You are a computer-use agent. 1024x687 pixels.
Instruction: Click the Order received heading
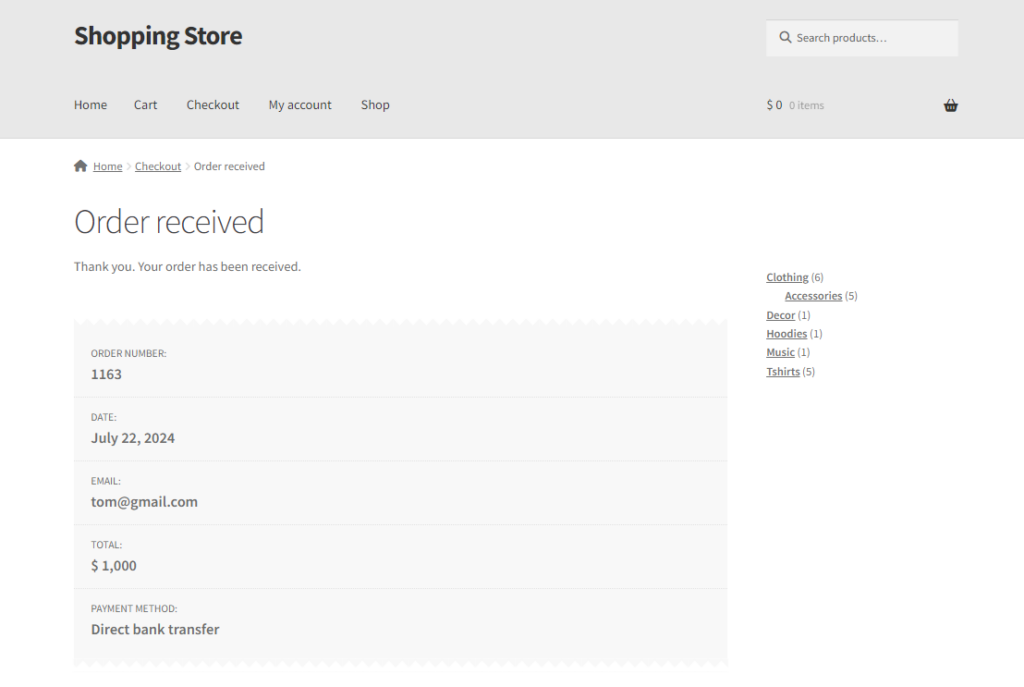click(168, 221)
